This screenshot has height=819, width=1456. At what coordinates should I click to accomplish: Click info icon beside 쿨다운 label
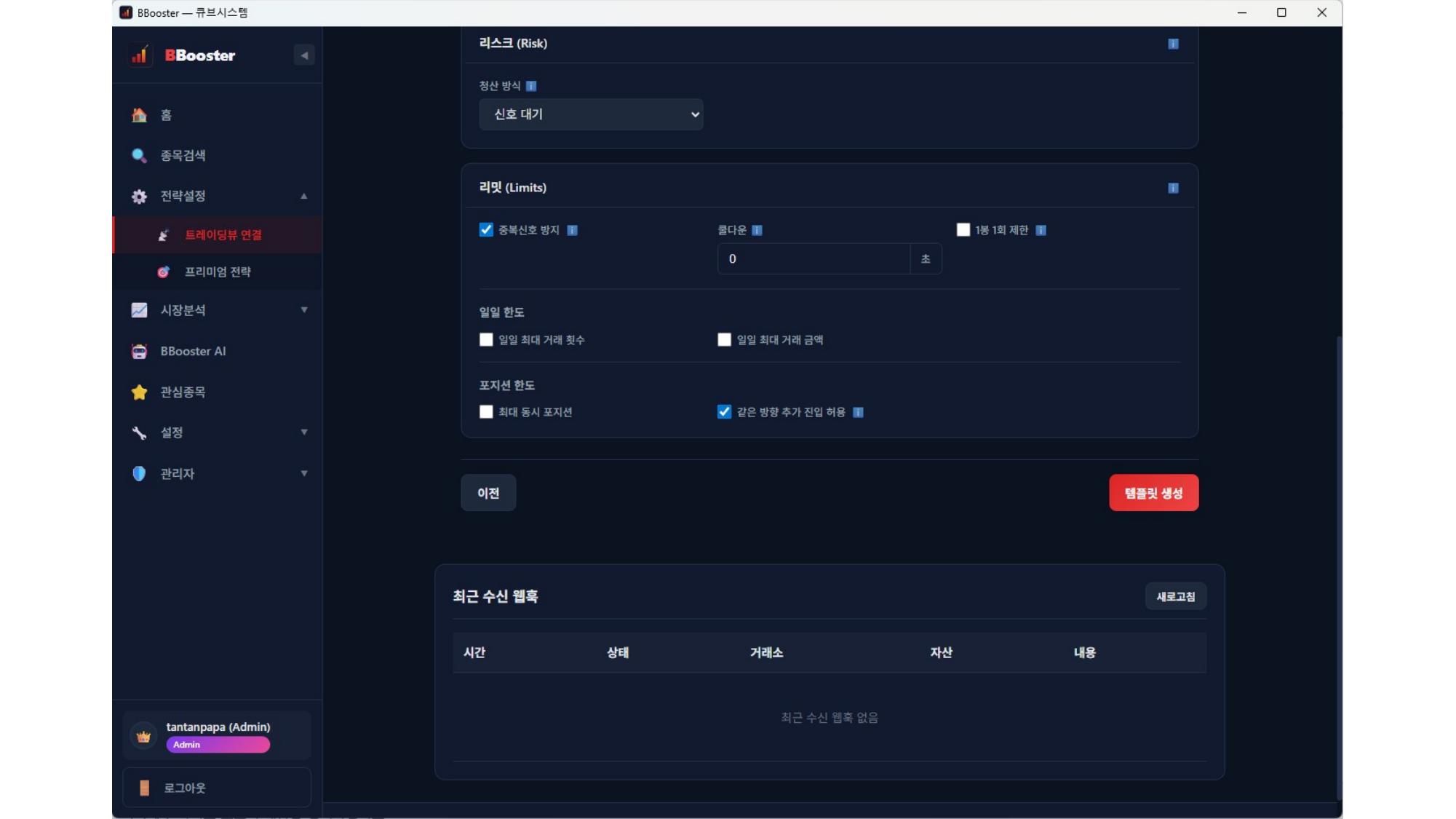757,230
